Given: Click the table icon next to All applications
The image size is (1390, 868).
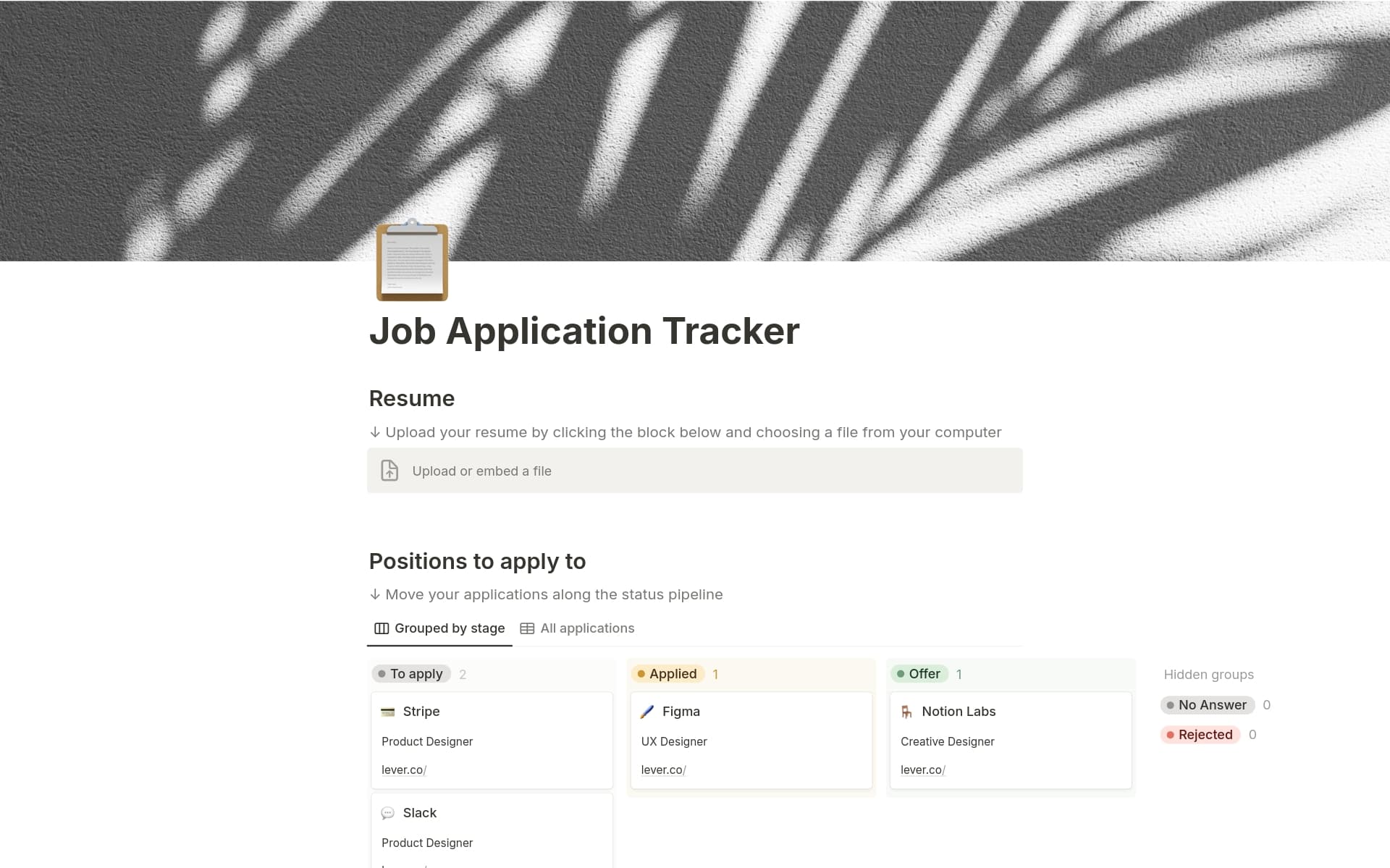Looking at the screenshot, I should [526, 628].
